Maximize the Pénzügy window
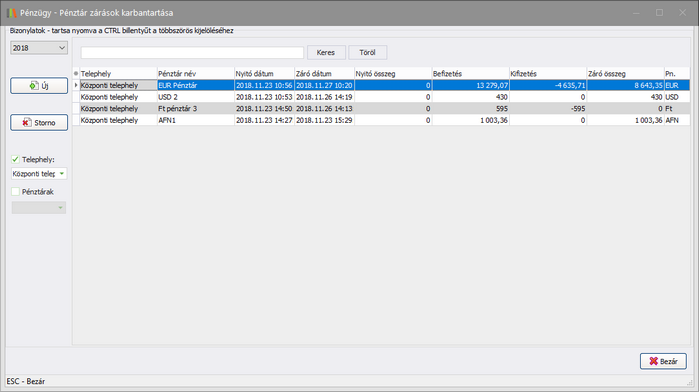Screen dimensions: 699x392 tap(659, 12)
